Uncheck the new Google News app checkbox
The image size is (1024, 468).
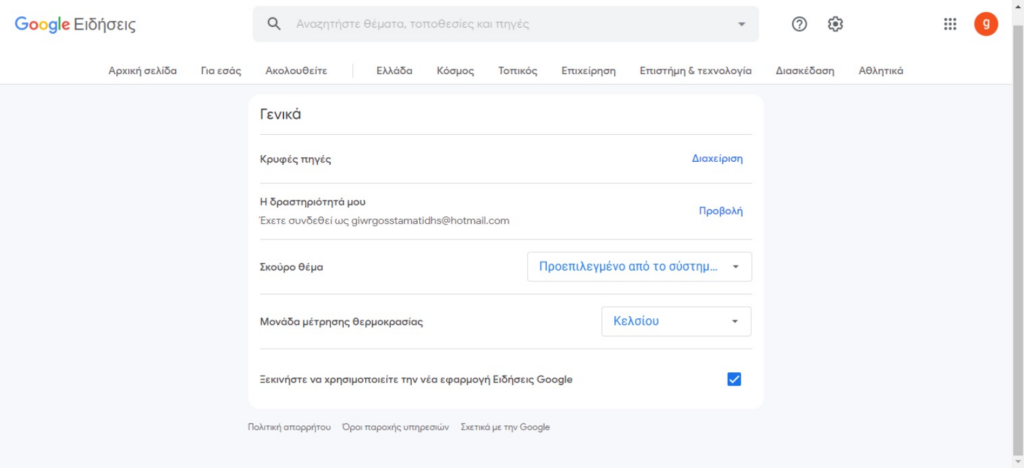point(734,379)
